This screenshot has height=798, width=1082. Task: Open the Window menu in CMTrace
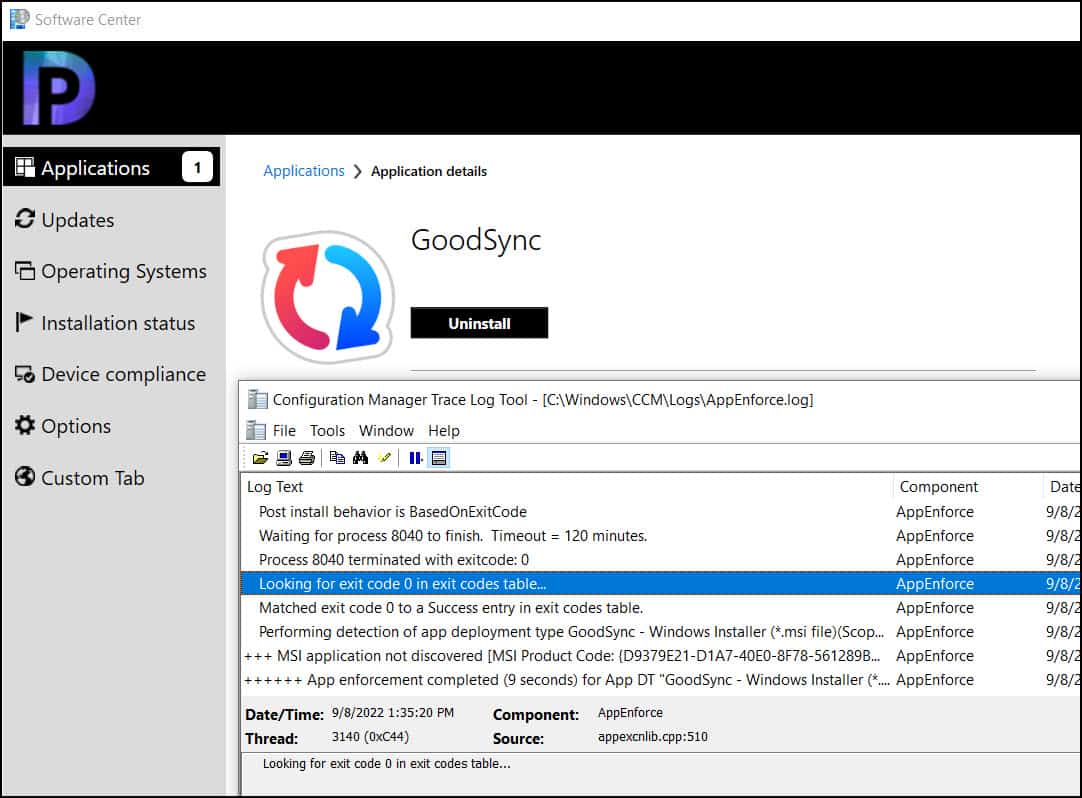pos(386,431)
